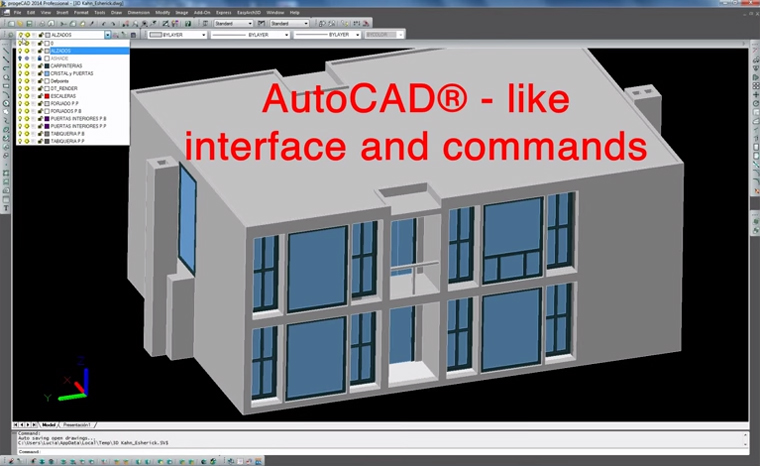Screen dimensions: 760x466
Task: Open the Help menu
Action: pos(294,12)
